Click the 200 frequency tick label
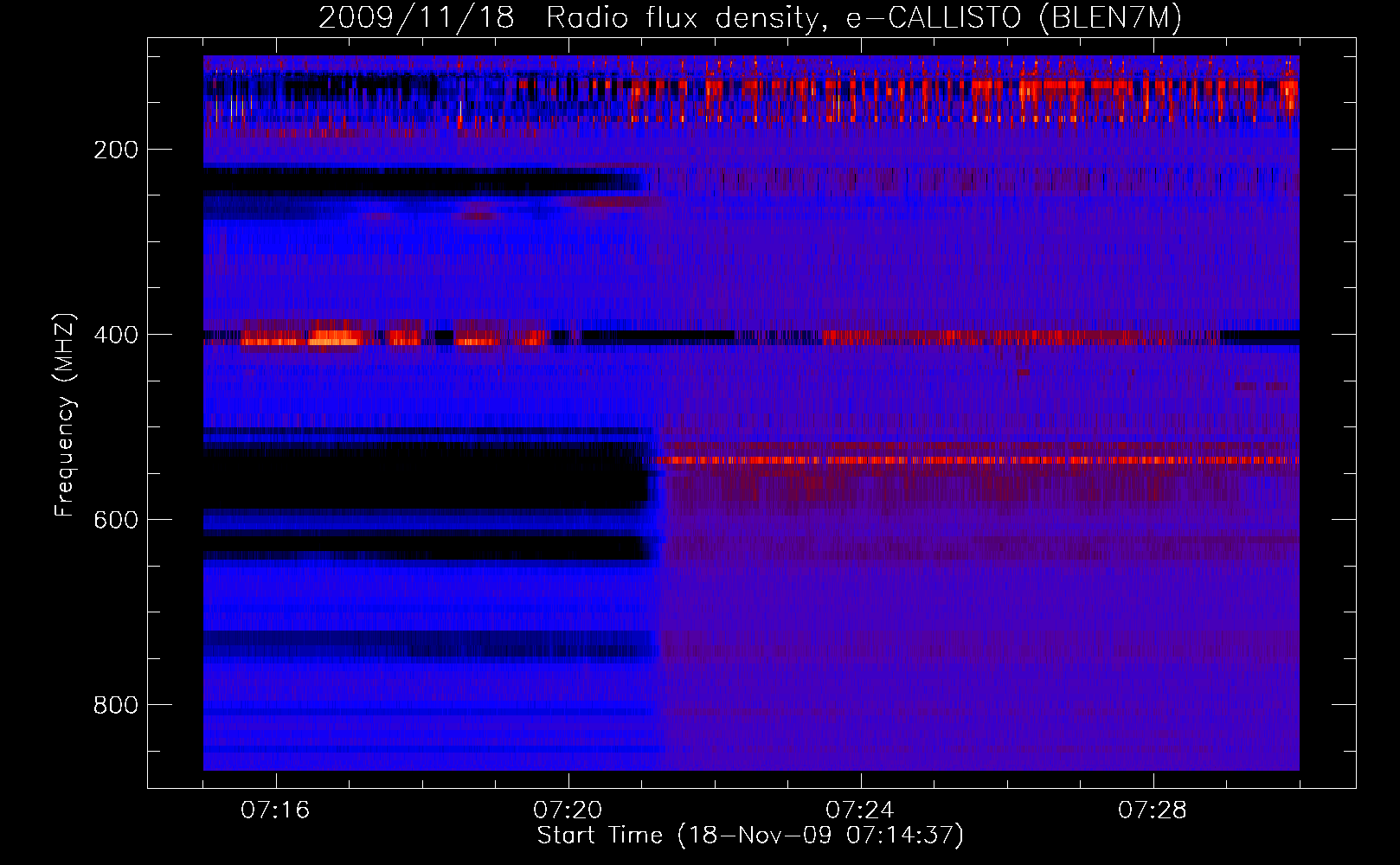The height and width of the screenshot is (865, 1400). [116, 150]
